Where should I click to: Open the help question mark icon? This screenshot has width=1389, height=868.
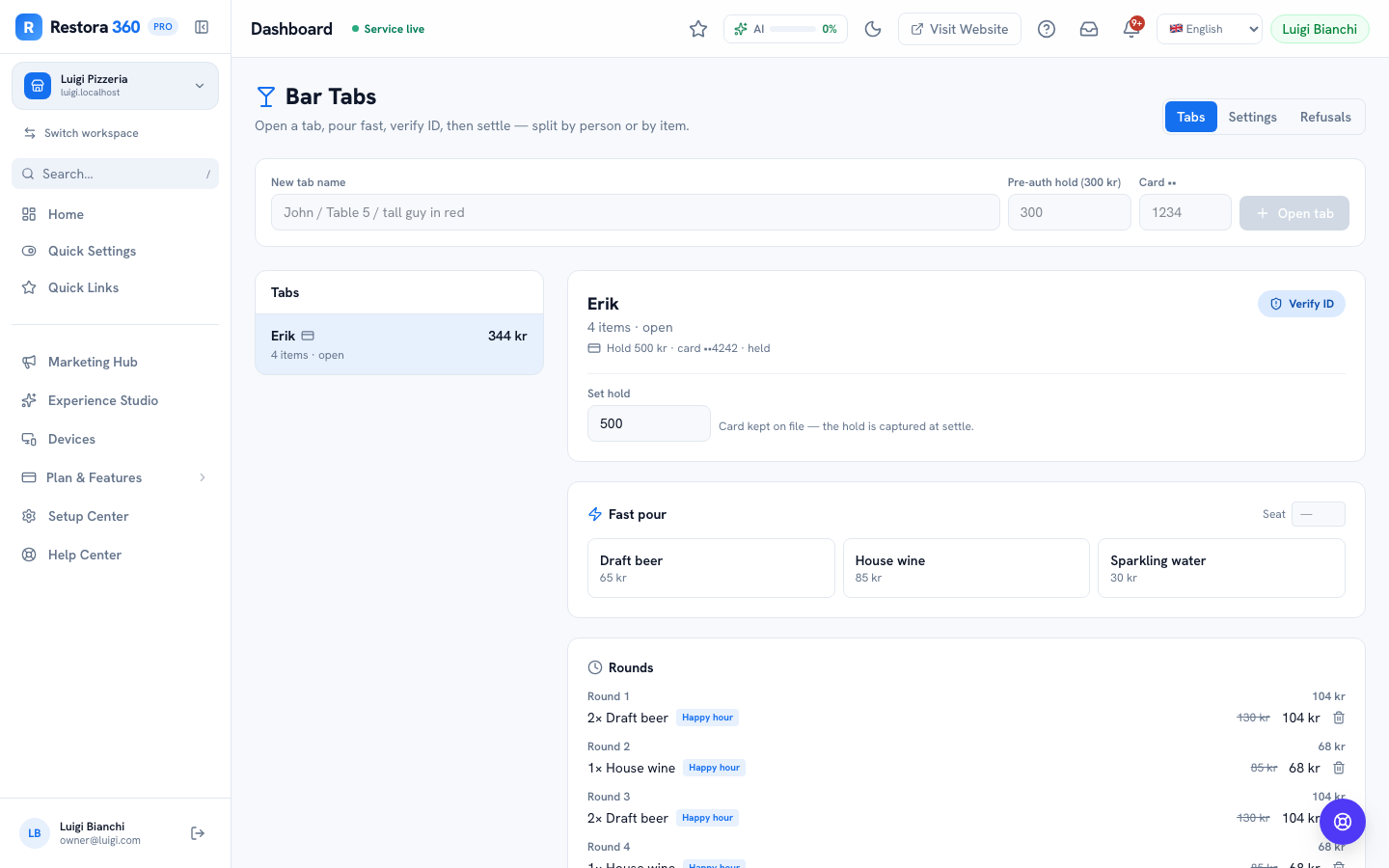[1047, 29]
